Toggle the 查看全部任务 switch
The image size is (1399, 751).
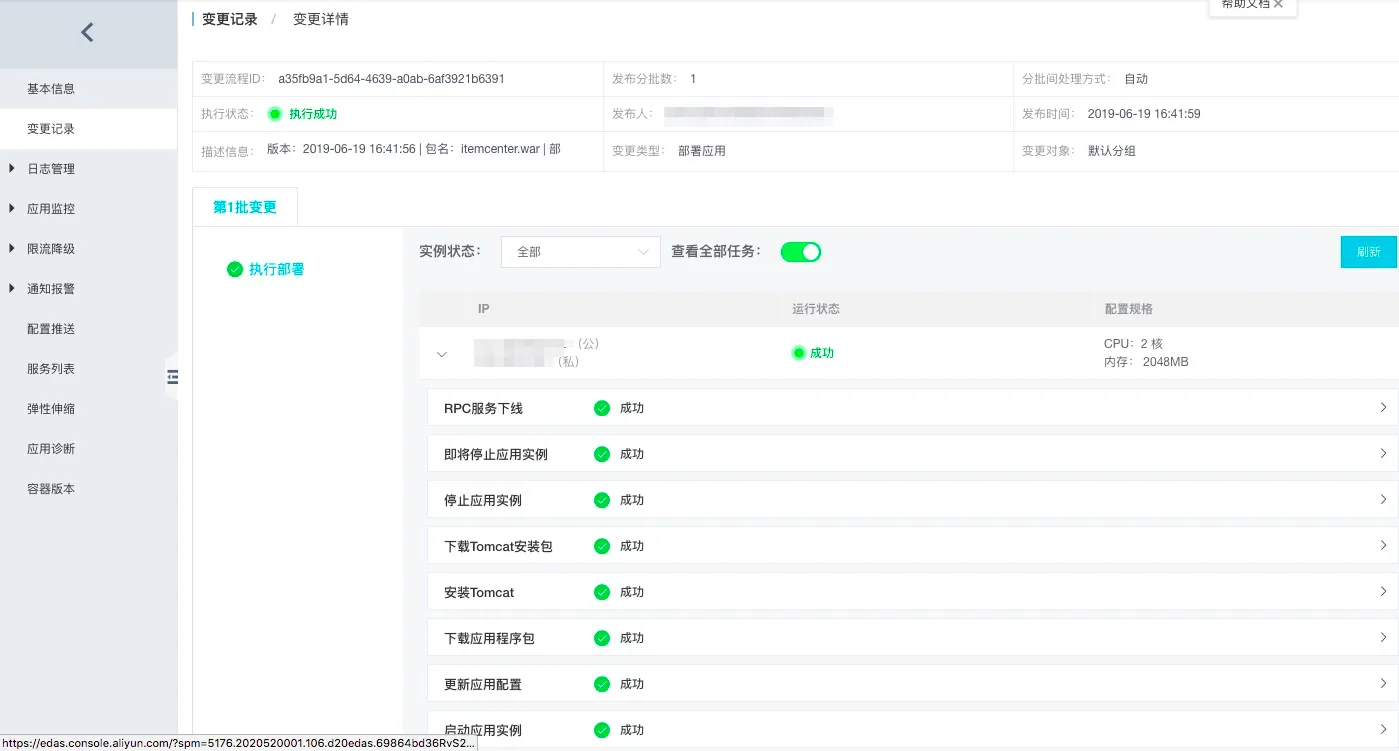[x=801, y=252]
